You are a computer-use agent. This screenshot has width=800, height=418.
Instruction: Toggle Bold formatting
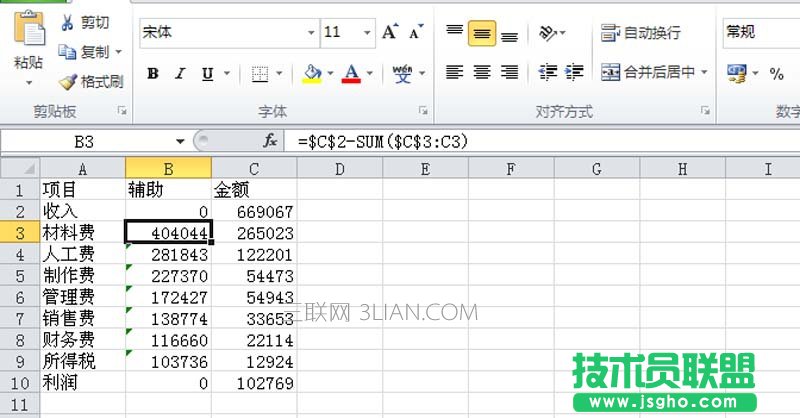(x=153, y=73)
